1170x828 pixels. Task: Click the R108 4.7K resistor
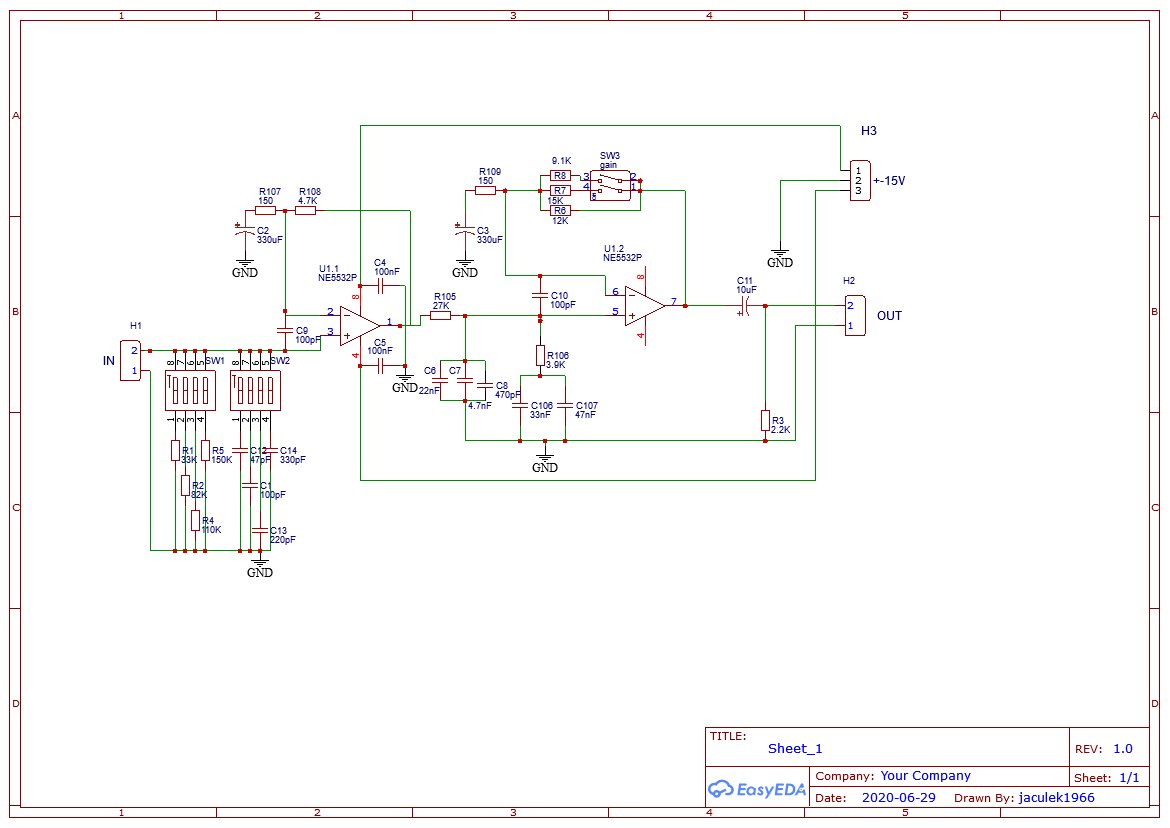pyautogui.click(x=306, y=211)
